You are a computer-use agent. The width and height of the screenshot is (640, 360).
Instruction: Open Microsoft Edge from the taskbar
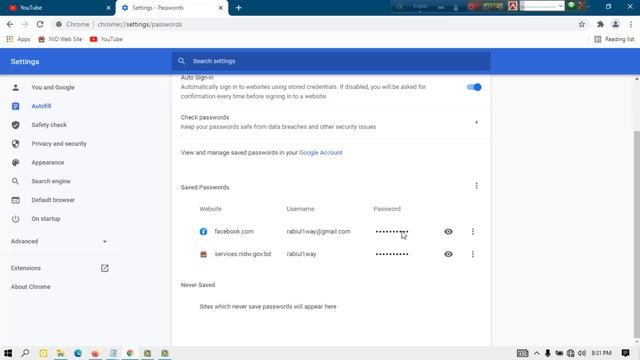point(78,353)
